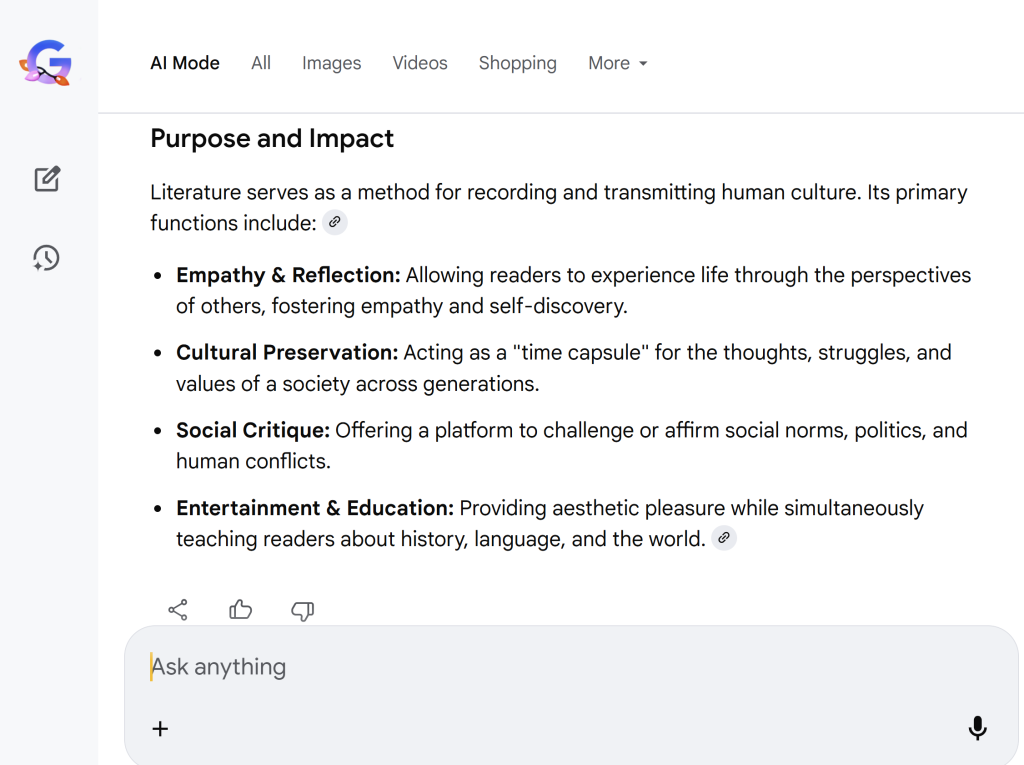The height and width of the screenshot is (765, 1024).
Task: Click the "Empathy & Reflection" bold text
Action: (x=288, y=275)
